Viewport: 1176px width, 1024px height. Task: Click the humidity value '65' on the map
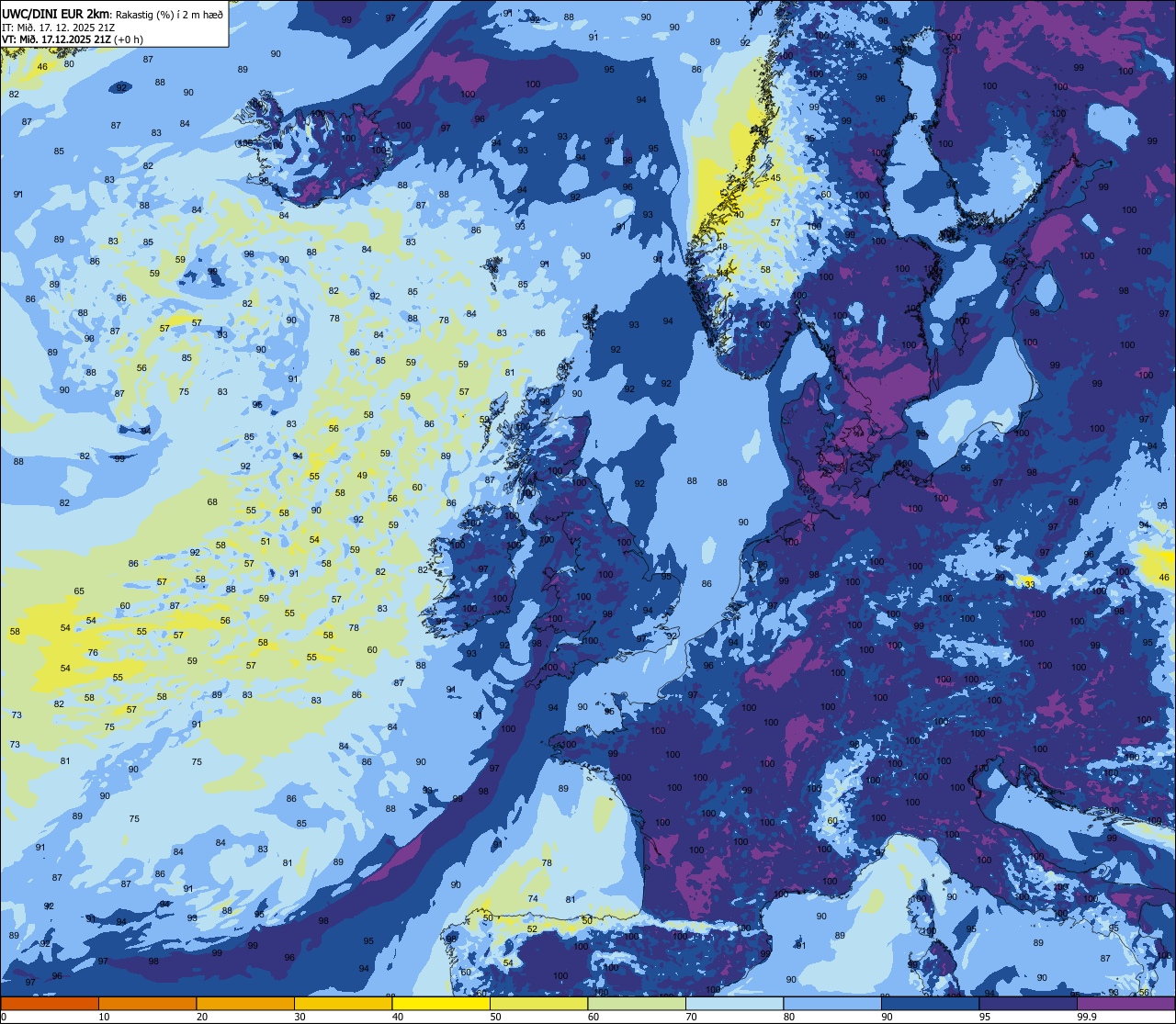[79, 591]
